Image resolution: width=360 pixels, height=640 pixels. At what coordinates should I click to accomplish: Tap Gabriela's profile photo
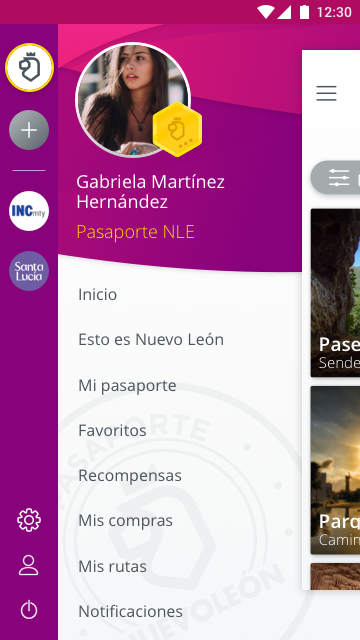[x=133, y=100]
